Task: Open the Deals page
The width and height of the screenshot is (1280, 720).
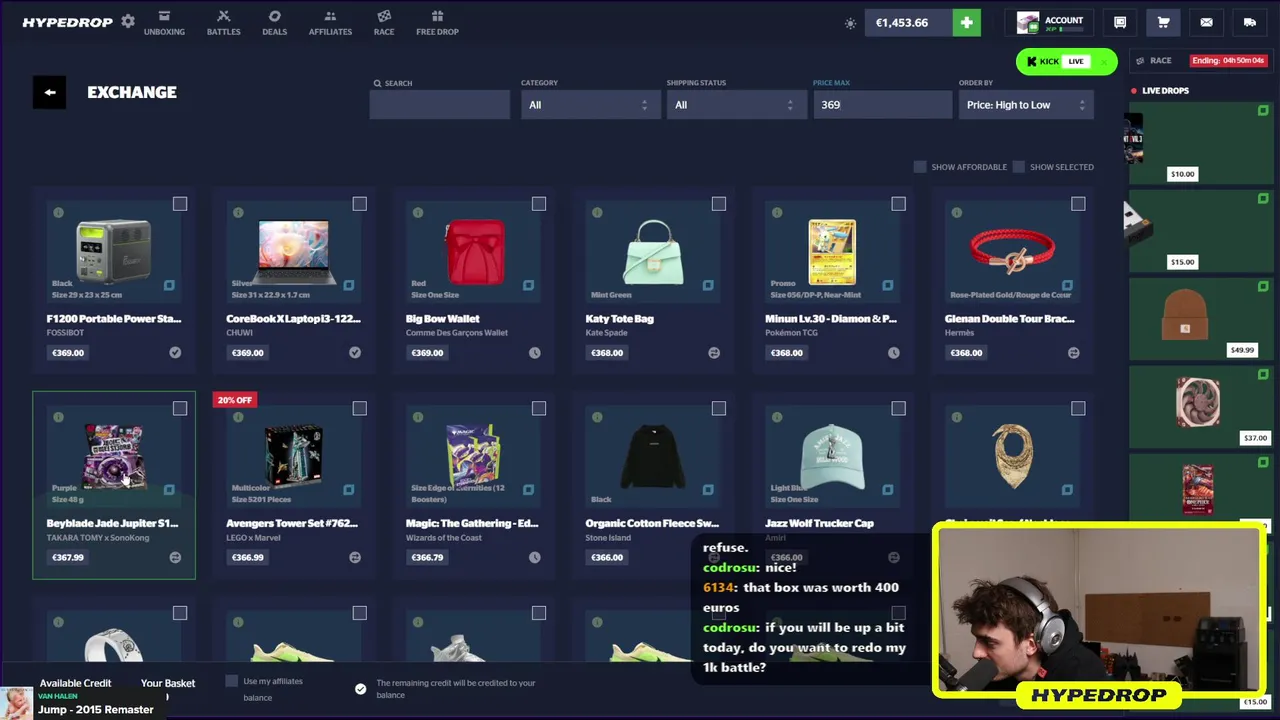Action: pos(274,23)
